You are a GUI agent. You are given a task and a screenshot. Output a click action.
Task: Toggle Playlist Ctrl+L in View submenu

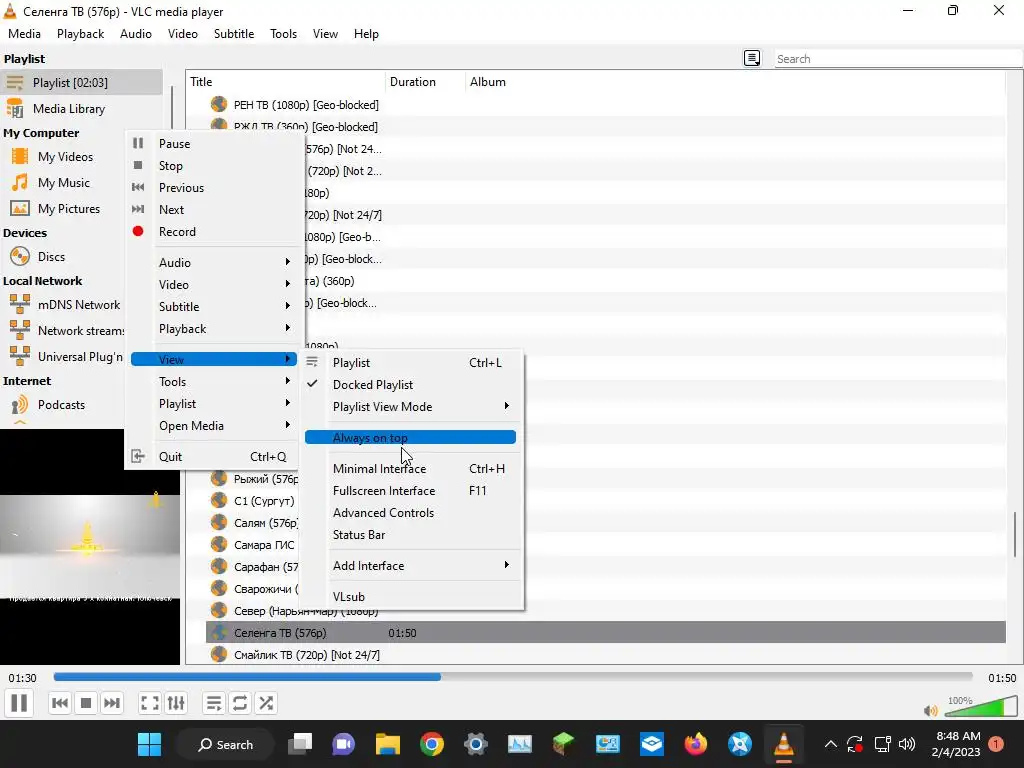coord(411,362)
